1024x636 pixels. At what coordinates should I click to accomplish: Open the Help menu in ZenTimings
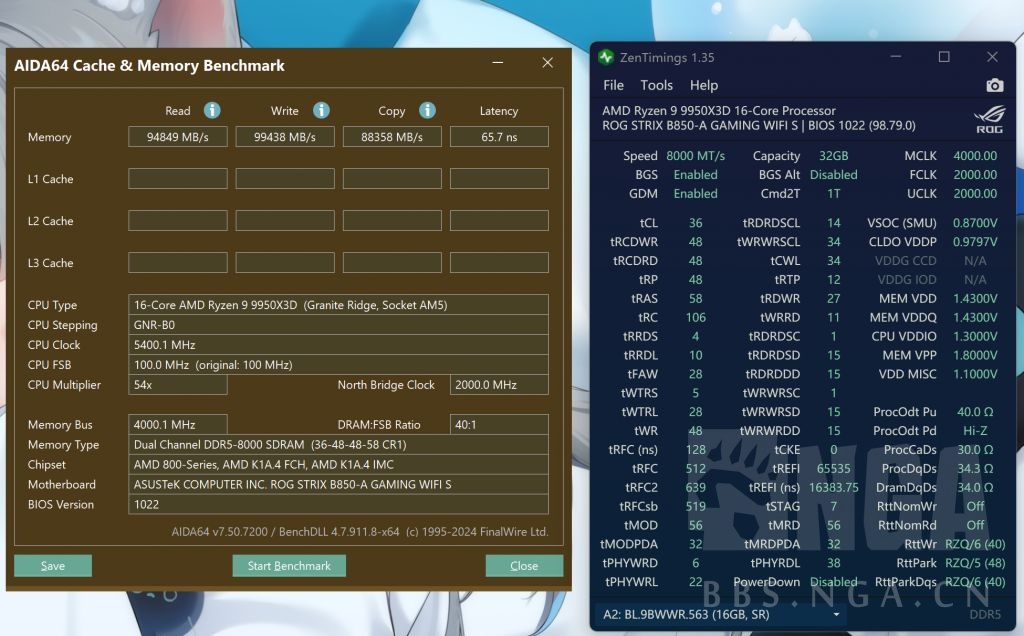tap(703, 85)
